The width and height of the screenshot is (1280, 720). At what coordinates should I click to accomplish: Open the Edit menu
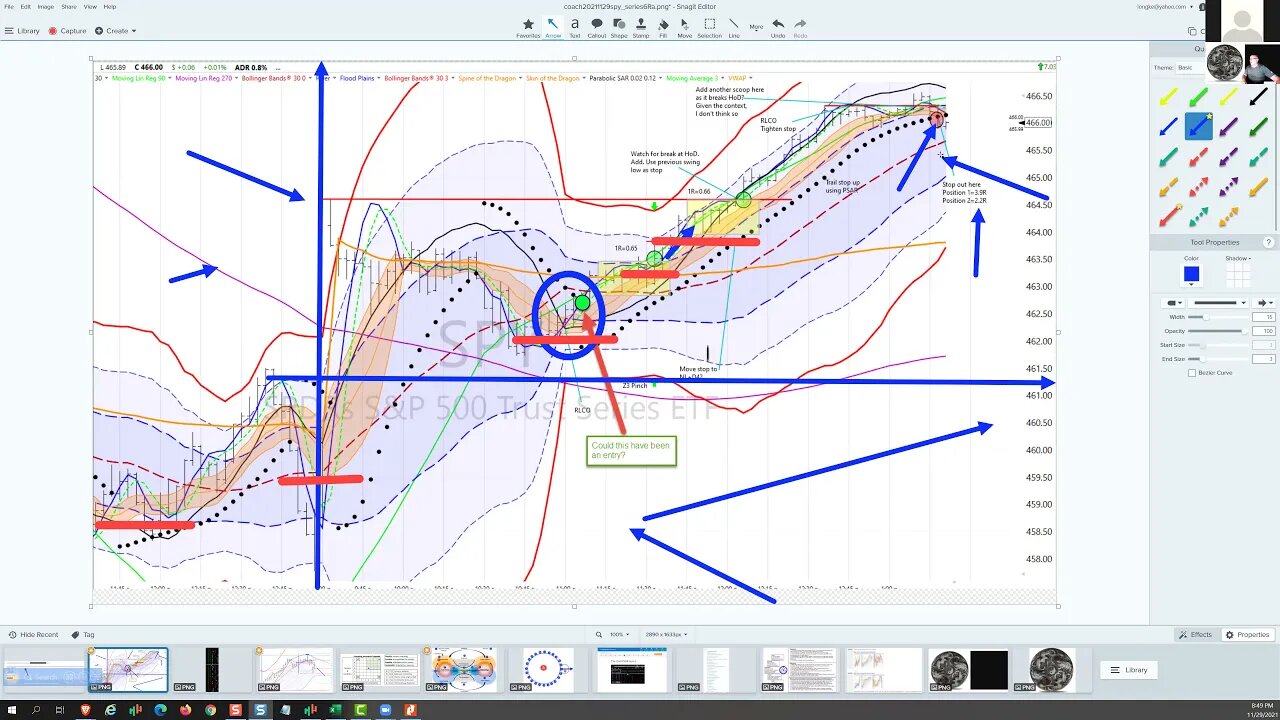[x=25, y=7]
